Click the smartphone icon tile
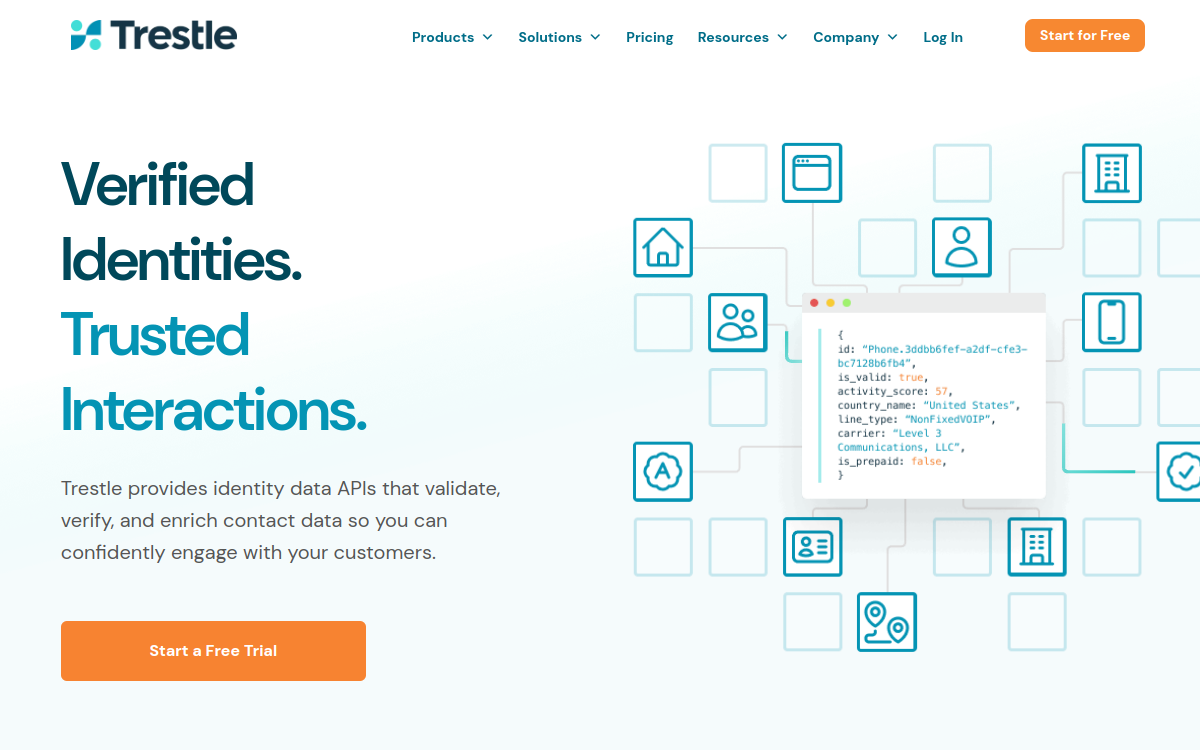 1112,322
